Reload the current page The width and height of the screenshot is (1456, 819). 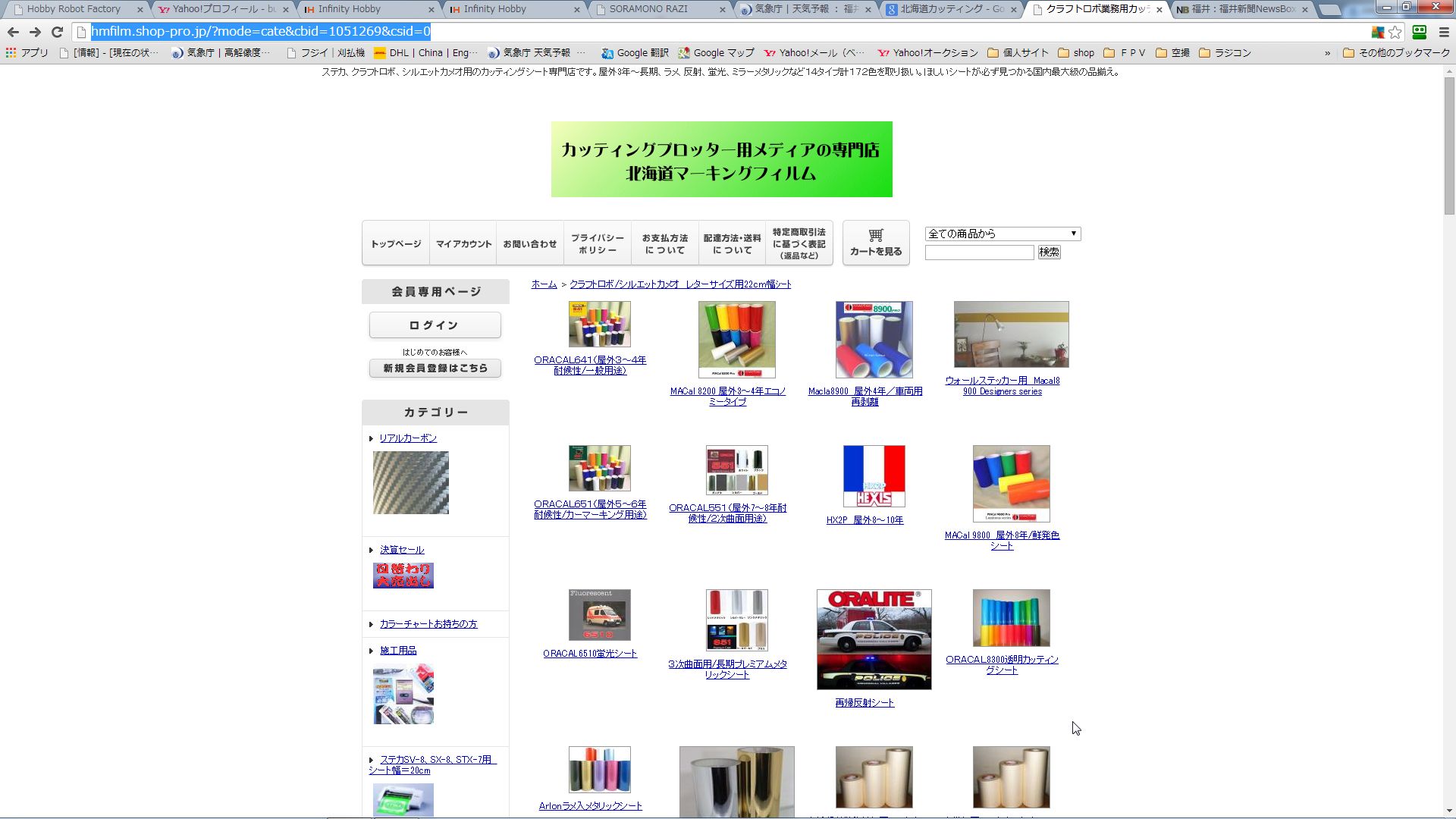pyautogui.click(x=57, y=32)
